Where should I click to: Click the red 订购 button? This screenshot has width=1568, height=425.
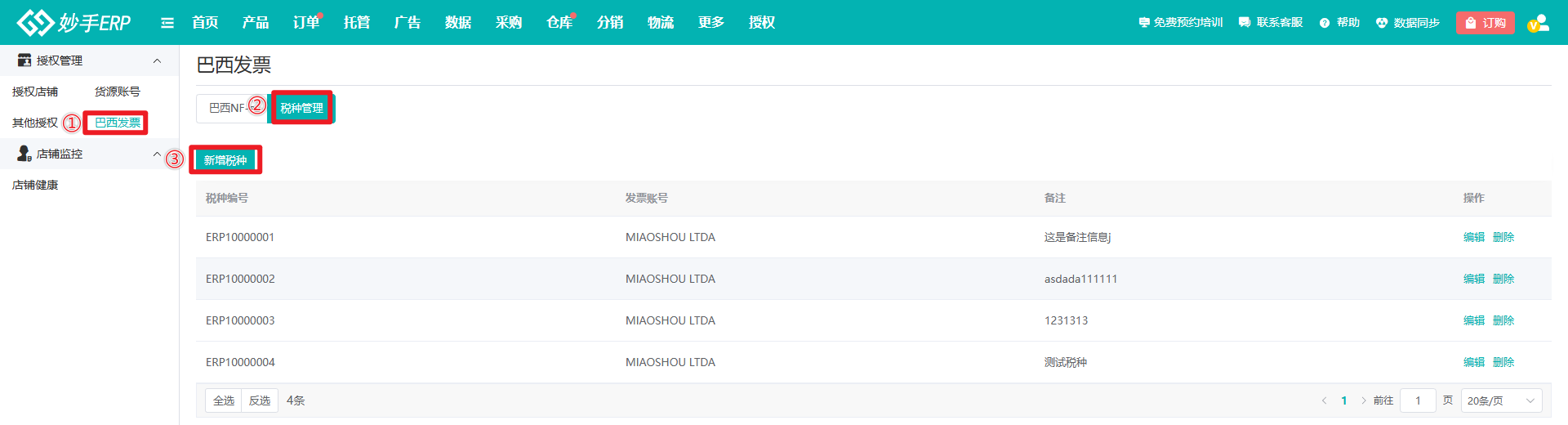[x=1486, y=23]
